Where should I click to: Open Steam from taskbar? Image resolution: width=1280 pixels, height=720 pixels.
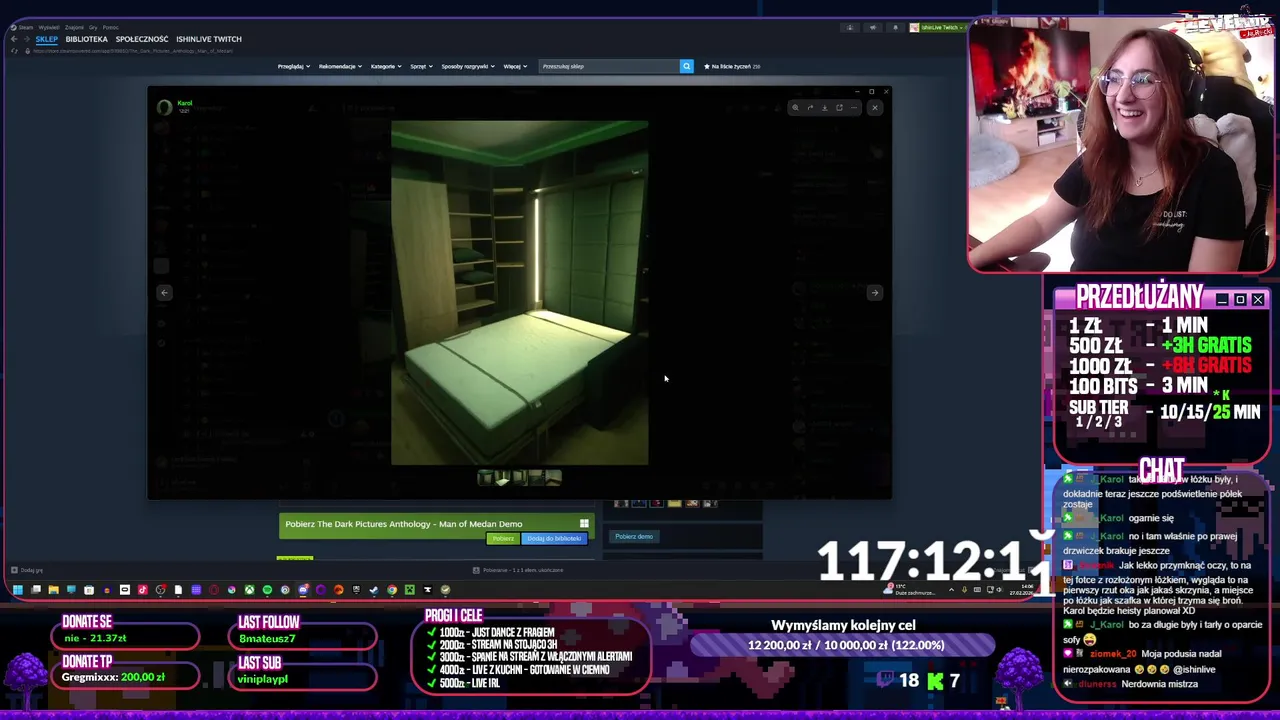(374, 590)
